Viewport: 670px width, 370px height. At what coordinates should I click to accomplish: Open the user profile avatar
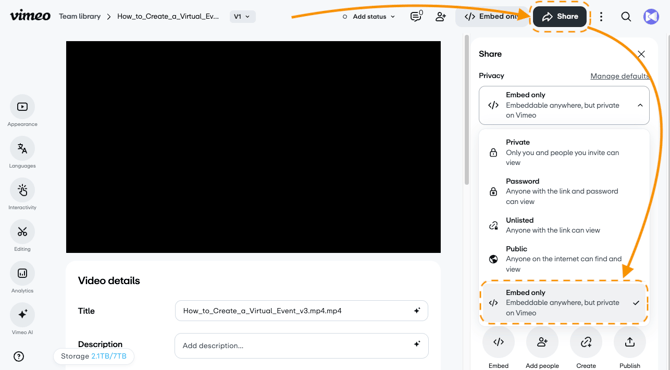651,17
